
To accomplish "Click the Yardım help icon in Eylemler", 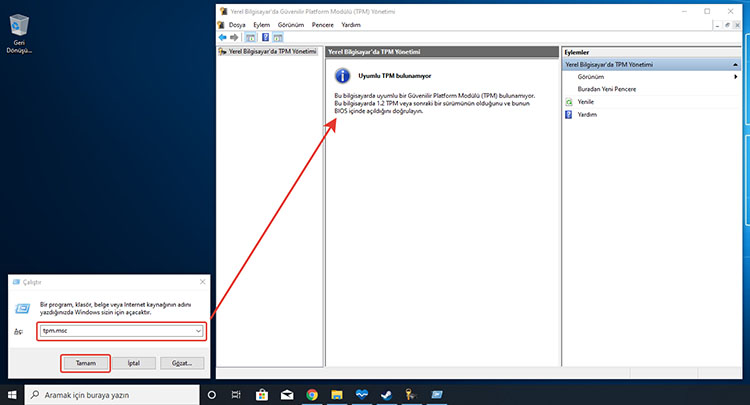I will click(569, 115).
